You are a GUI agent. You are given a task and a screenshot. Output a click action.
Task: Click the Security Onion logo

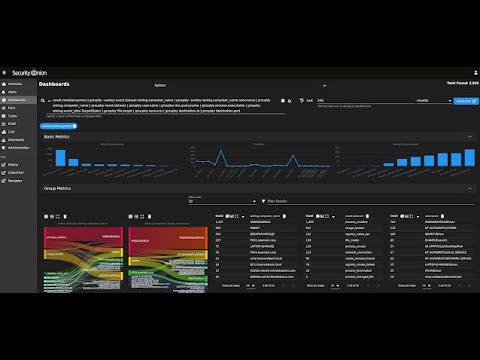click(x=29, y=73)
